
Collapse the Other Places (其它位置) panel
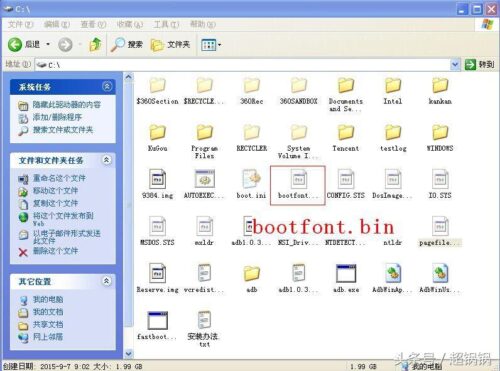point(107,281)
